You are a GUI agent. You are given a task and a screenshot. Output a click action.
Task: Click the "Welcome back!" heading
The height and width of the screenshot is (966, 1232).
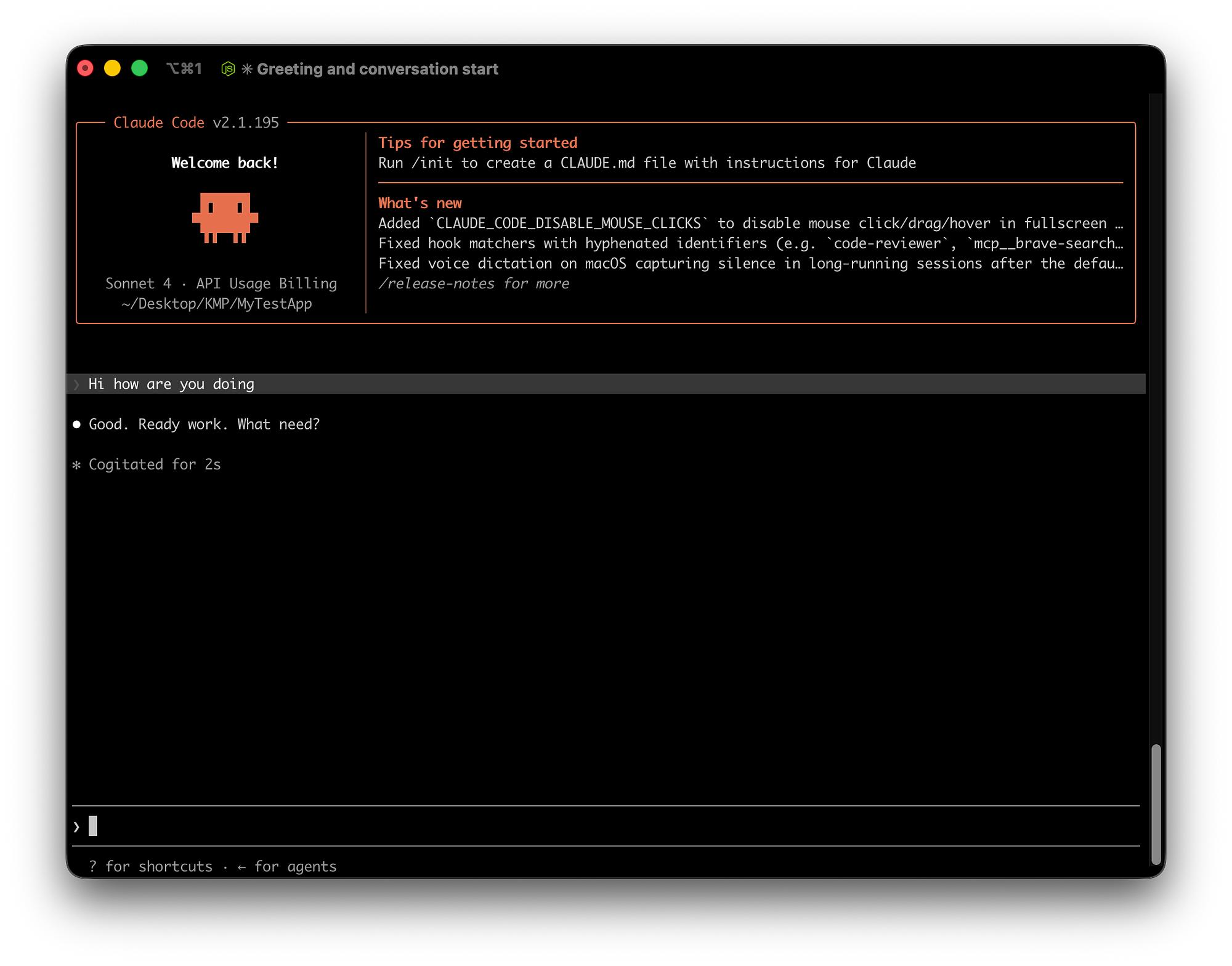[x=225, y=163]
